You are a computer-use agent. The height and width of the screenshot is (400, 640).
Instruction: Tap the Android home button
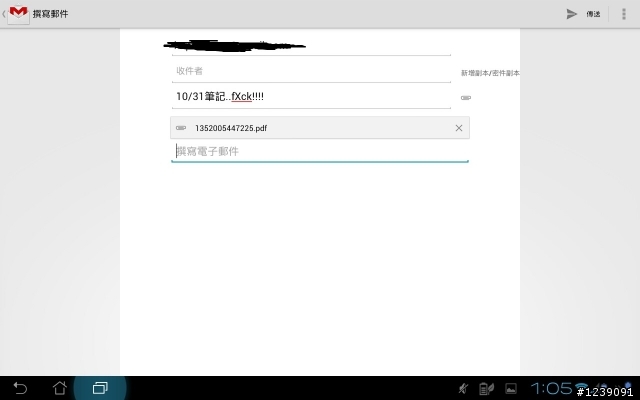[x=60, y=388]
